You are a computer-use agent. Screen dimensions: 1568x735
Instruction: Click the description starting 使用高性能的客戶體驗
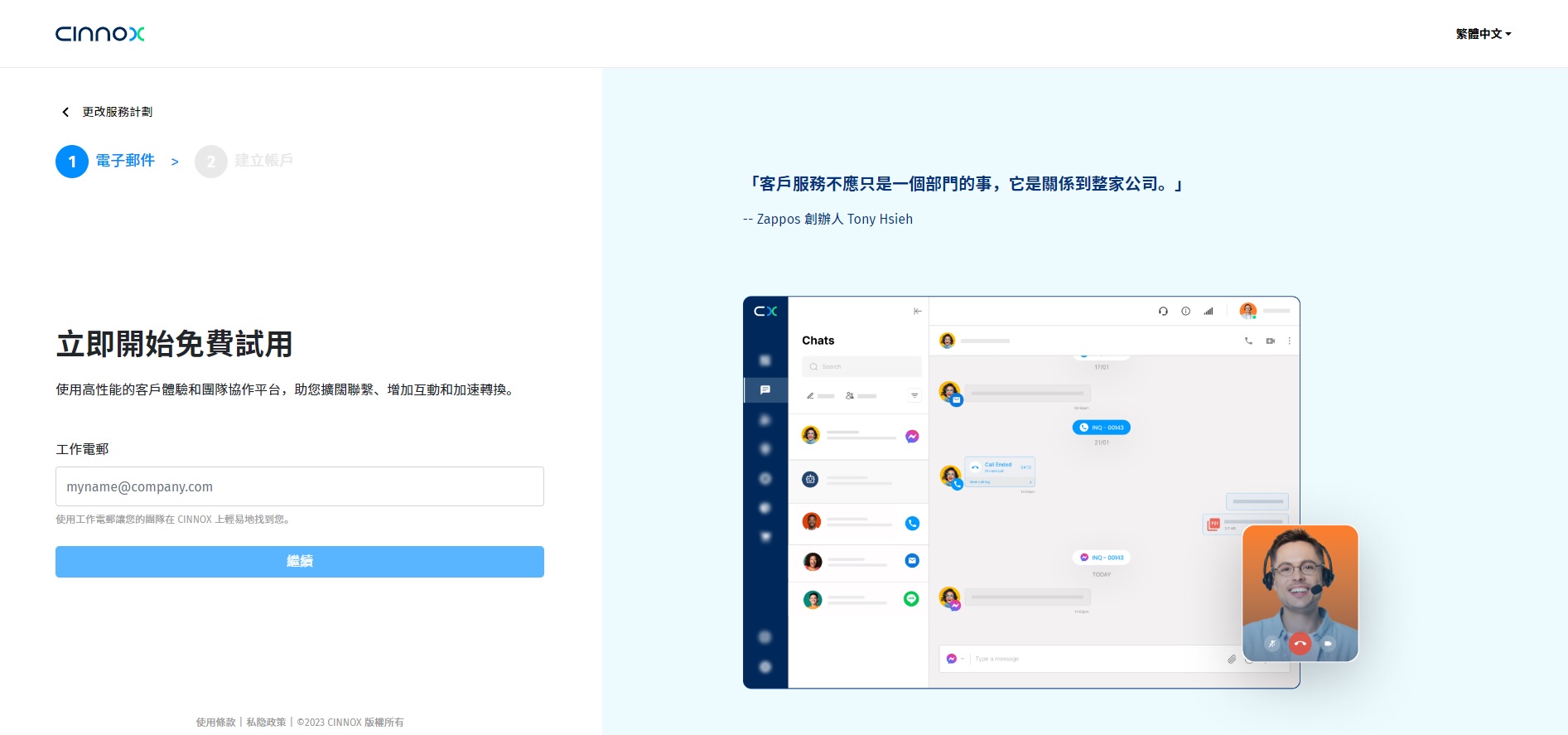(287, 389)
